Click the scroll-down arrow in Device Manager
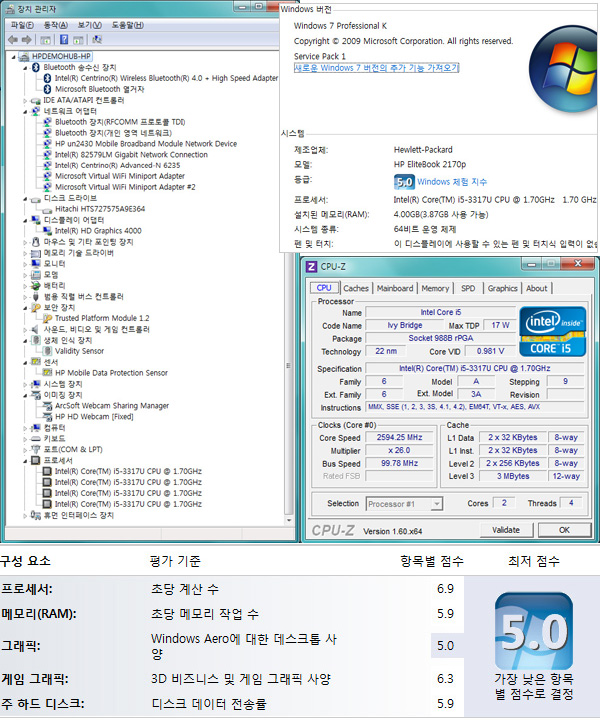The image size is (600, 720). click(x=289, y=520)
